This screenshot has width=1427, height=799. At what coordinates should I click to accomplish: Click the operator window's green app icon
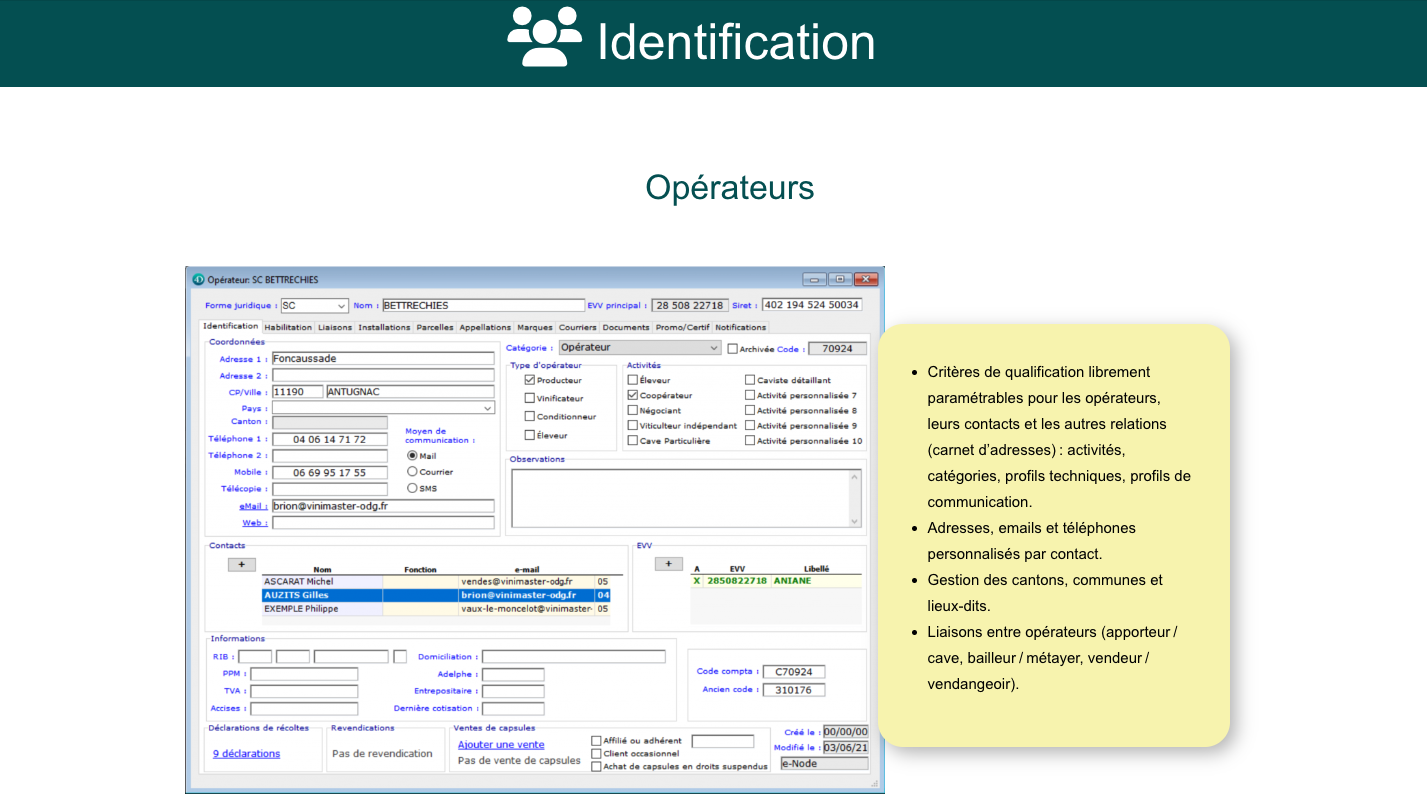point(198,280)
